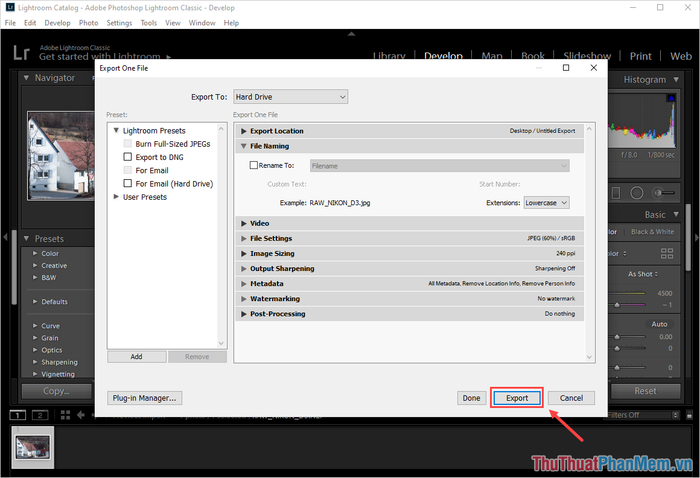Select main window display icon 1

tap(18, 415)
